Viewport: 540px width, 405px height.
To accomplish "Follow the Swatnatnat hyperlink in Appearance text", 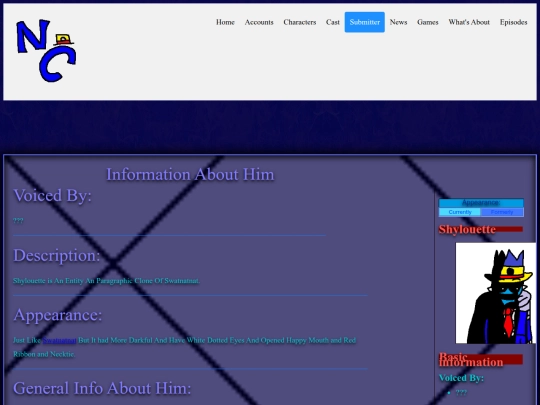I will coord(60,340).
